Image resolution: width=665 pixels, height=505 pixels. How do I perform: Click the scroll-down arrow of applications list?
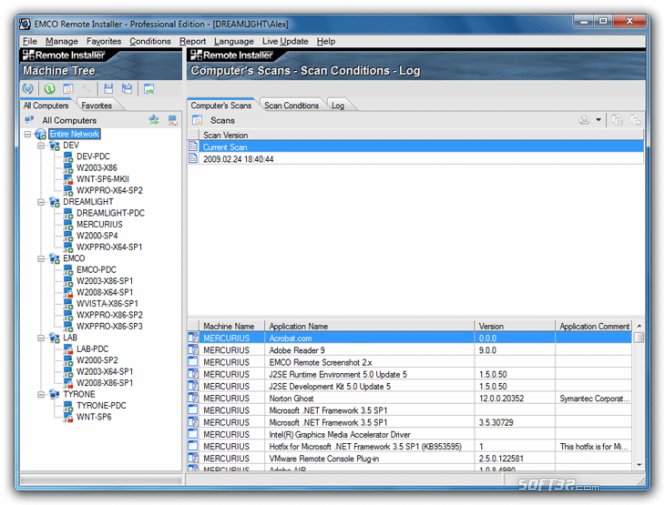tap(639, 465)
